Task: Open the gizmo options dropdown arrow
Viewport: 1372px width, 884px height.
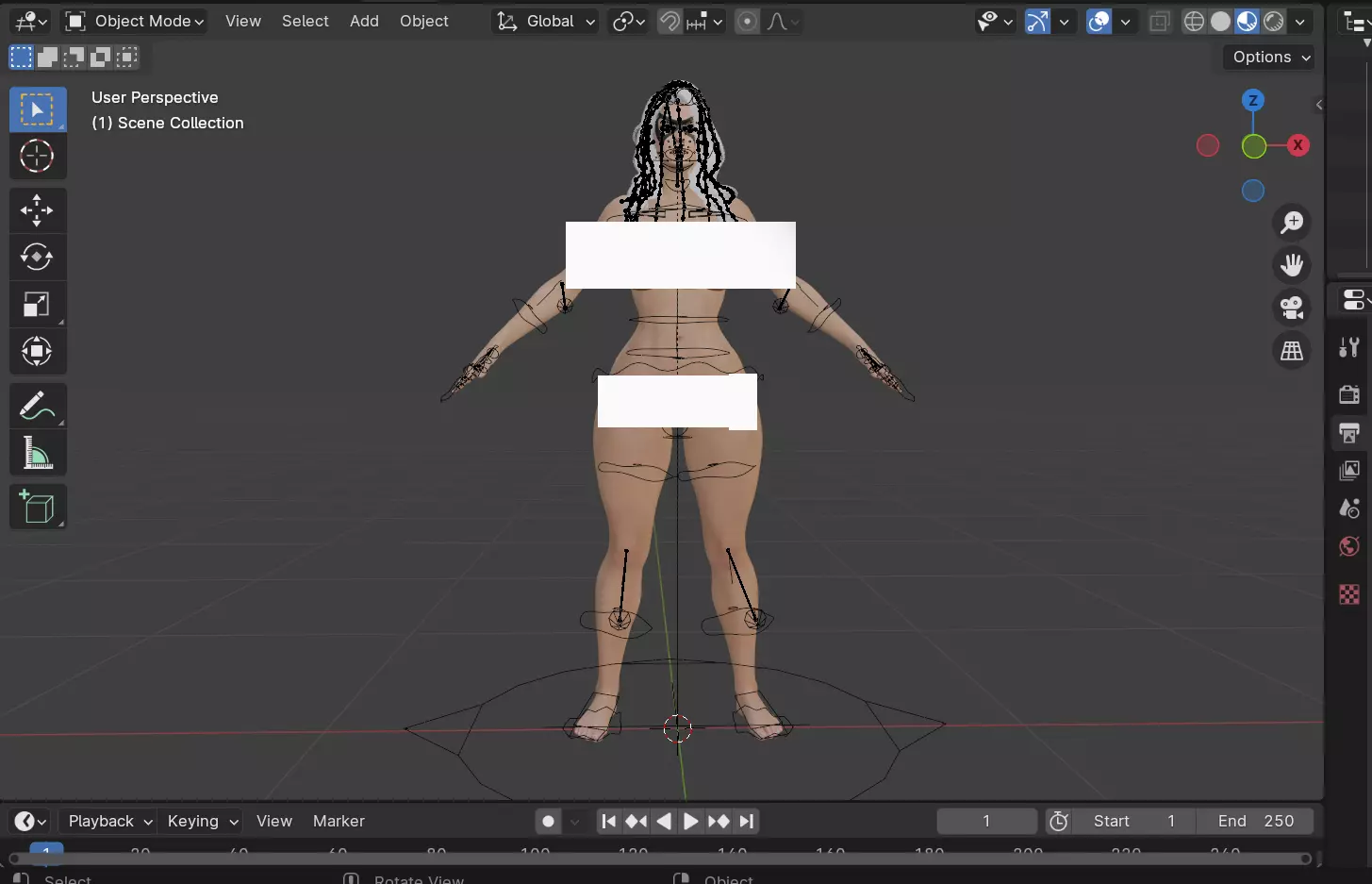Action: [x=1064, y=21]
